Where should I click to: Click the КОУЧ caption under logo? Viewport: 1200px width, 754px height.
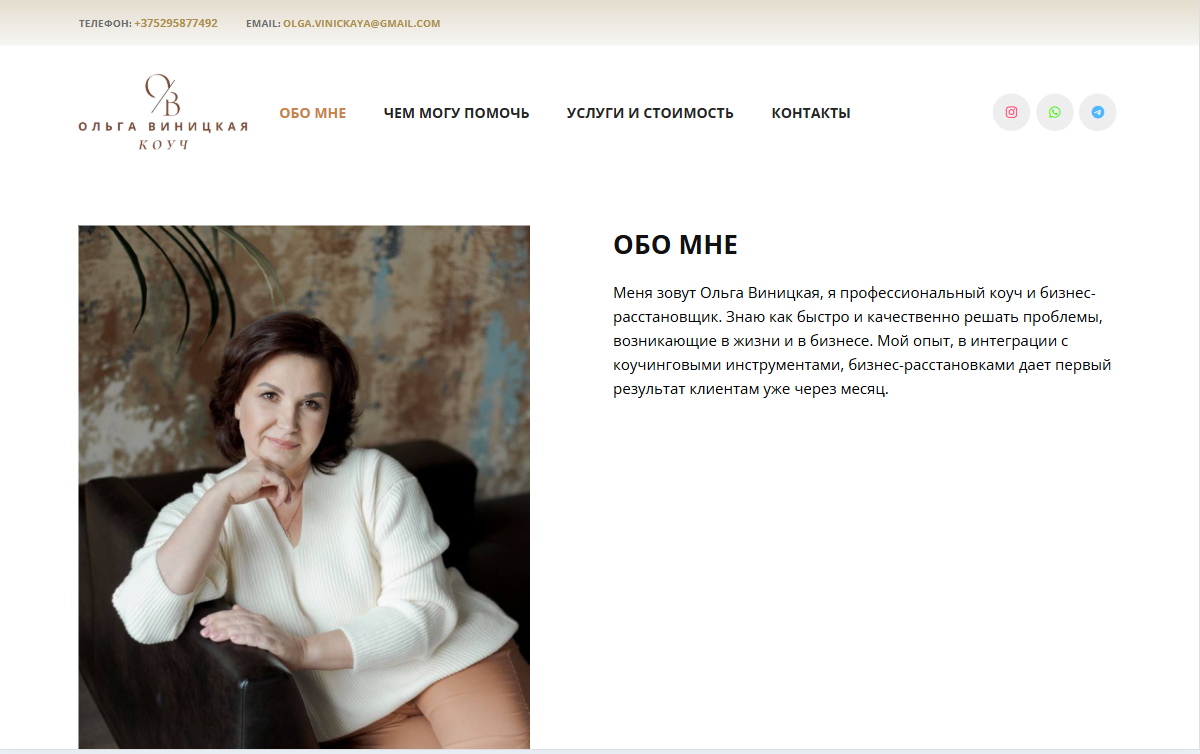[163, 144]
